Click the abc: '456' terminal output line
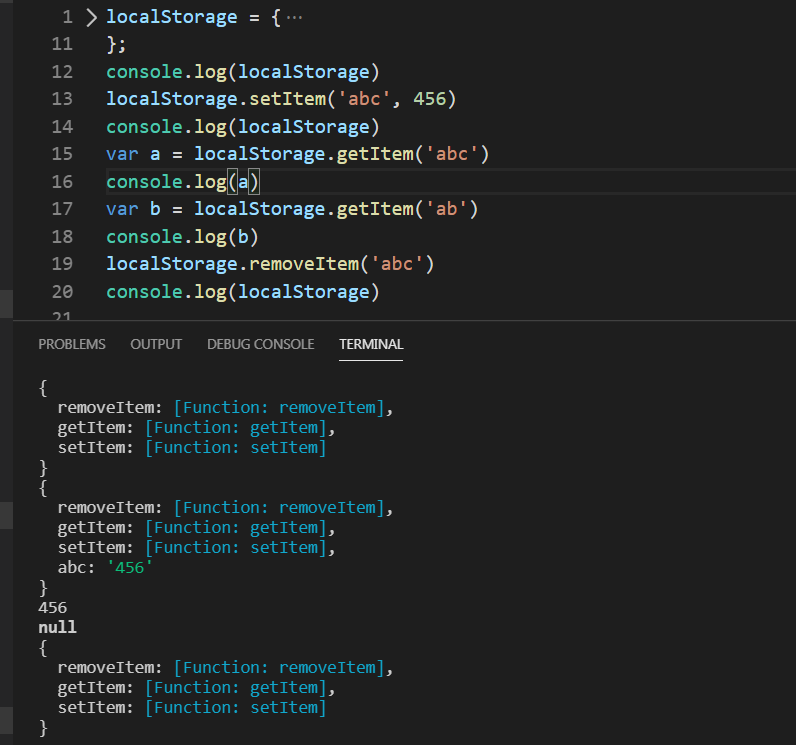The height and width of the screenshot is (745, 796). pos(106,567)
